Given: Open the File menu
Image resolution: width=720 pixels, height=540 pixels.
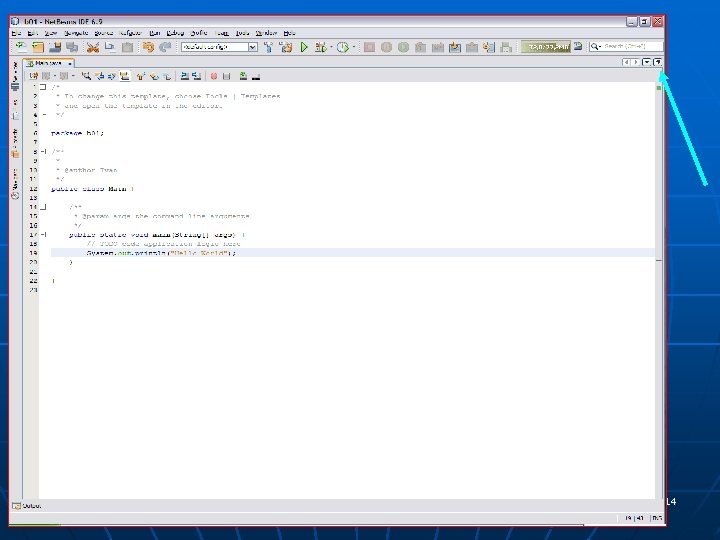Looking at the screenshot, I should coord(16,33).
